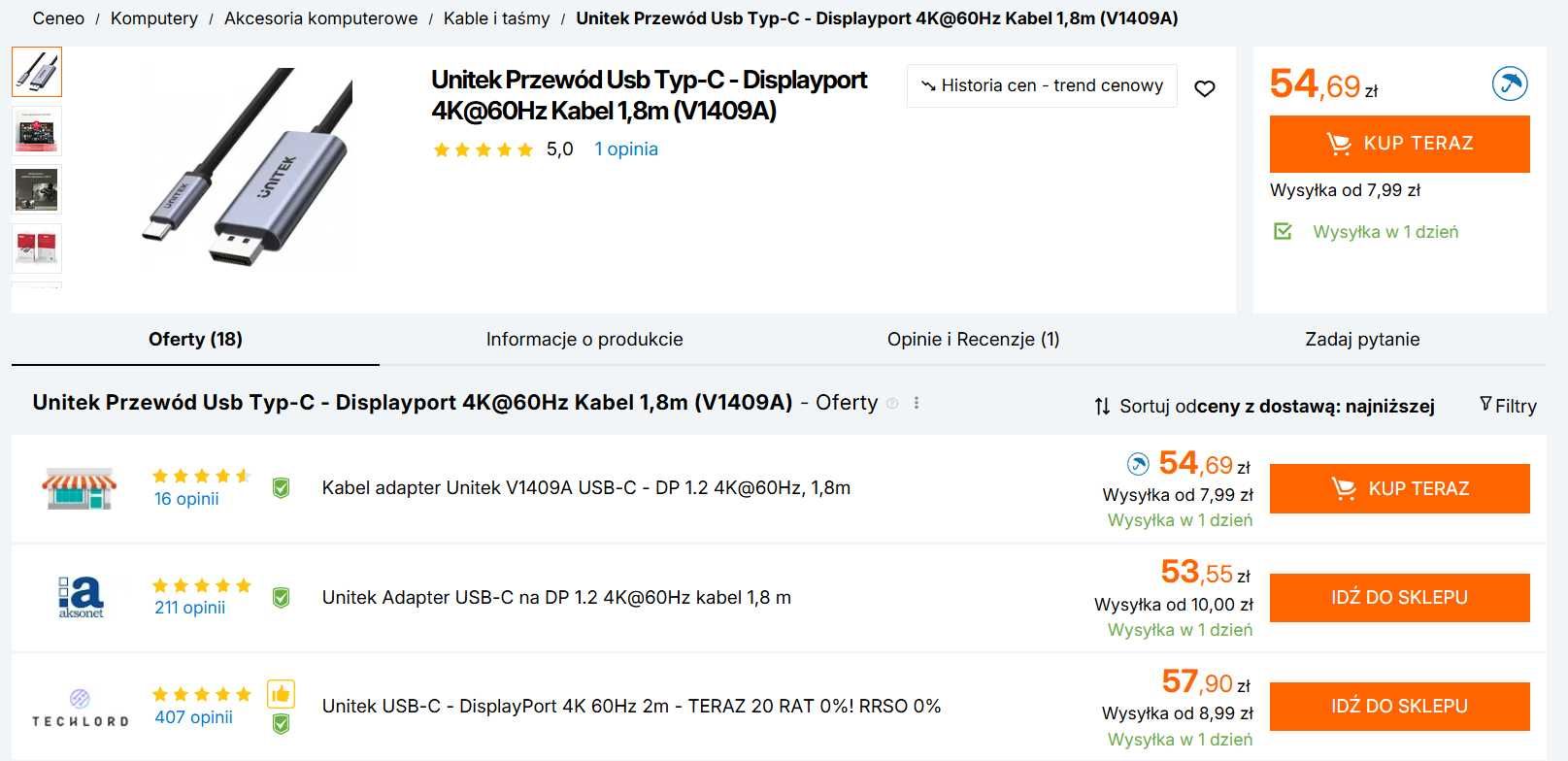Click the star rating above 16 opinii
This screenshot has width=1568, height=761.
pos(202,476)
